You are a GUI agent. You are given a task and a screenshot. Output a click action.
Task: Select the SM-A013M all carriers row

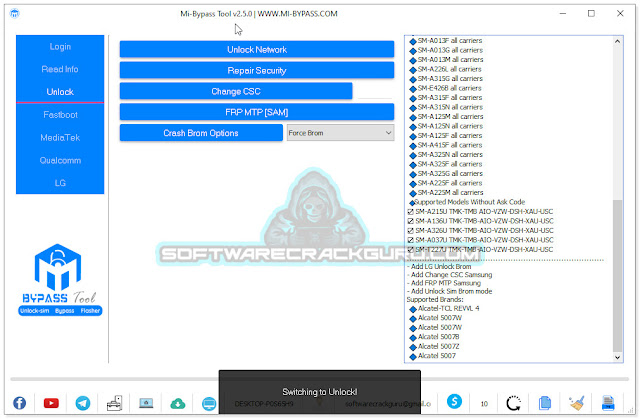coord(446,60)
